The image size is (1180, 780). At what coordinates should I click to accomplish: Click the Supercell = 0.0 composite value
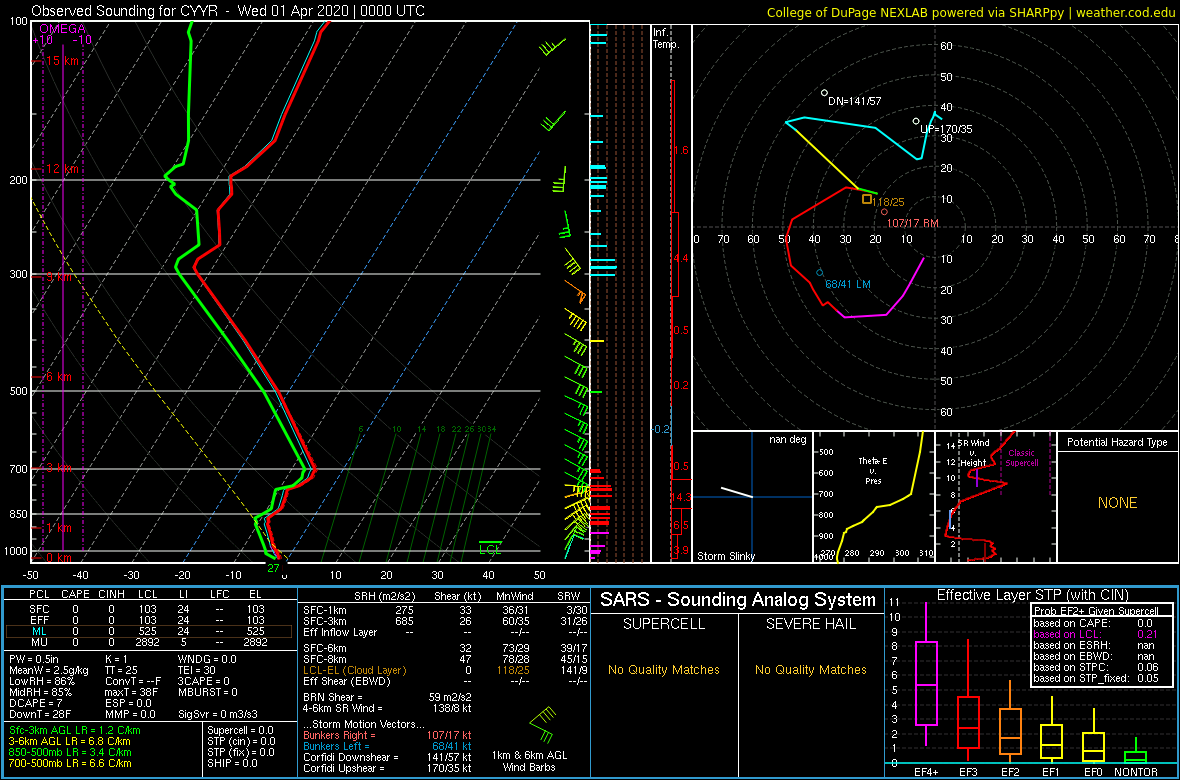tap(242, 730)
